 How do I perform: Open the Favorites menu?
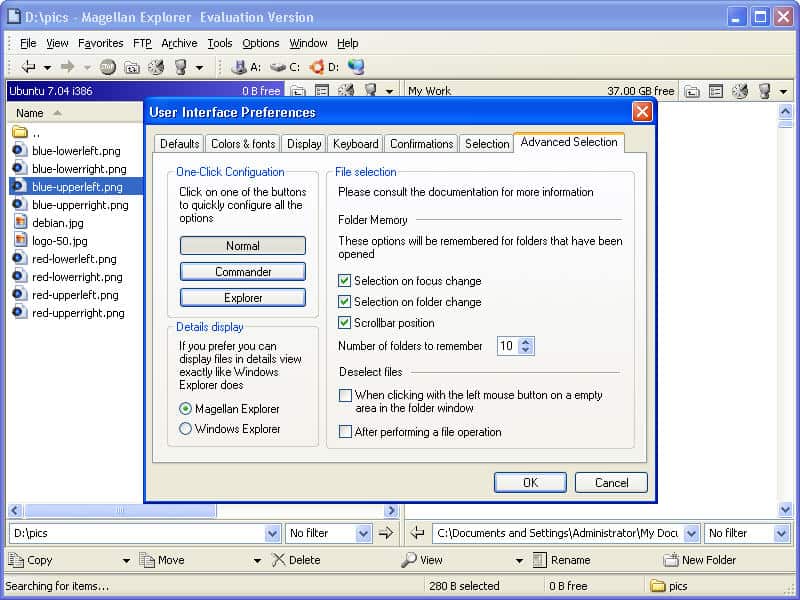100,43
